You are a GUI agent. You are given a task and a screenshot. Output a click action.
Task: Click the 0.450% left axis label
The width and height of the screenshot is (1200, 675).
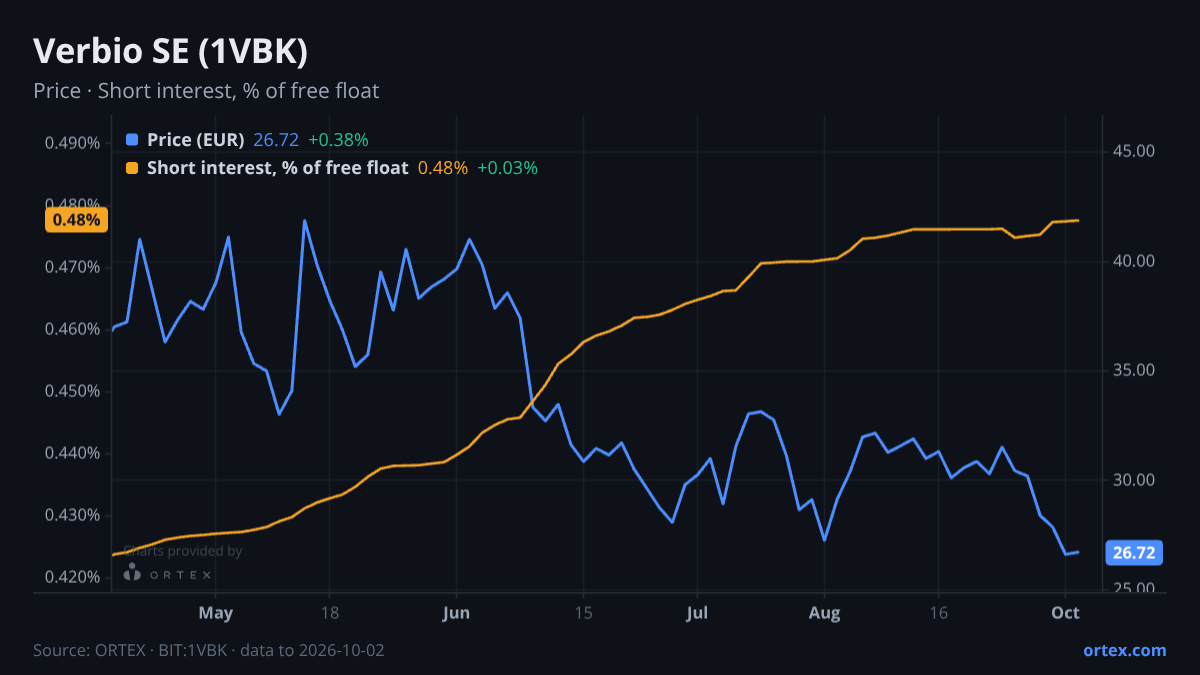72,391
